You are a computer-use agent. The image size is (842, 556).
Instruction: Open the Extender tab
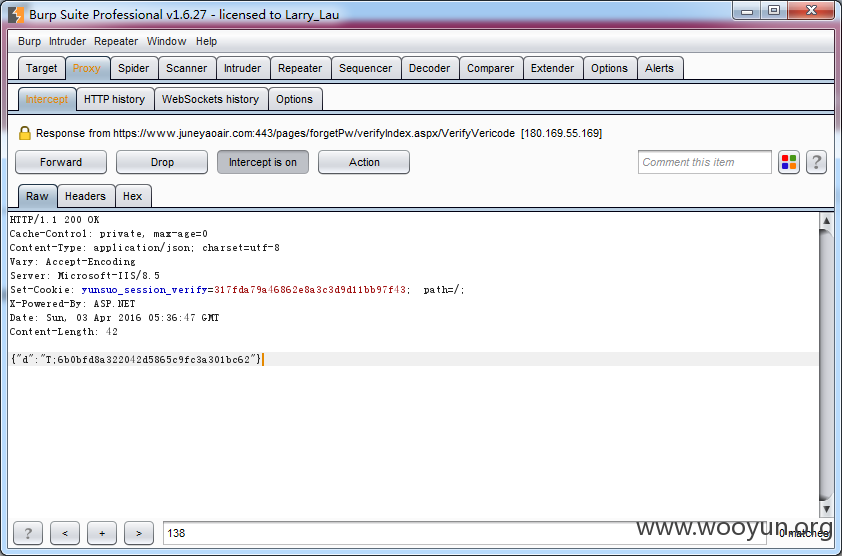click(x=553, y=68)
